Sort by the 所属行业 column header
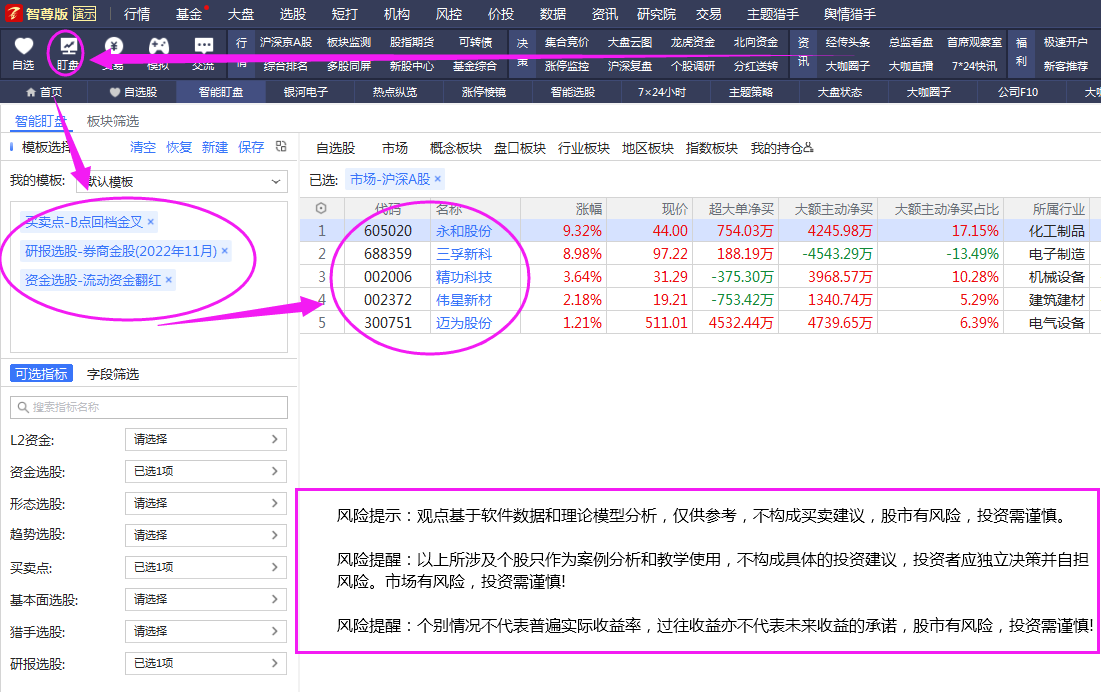The image size is (1101, 692). (1058, 209)
